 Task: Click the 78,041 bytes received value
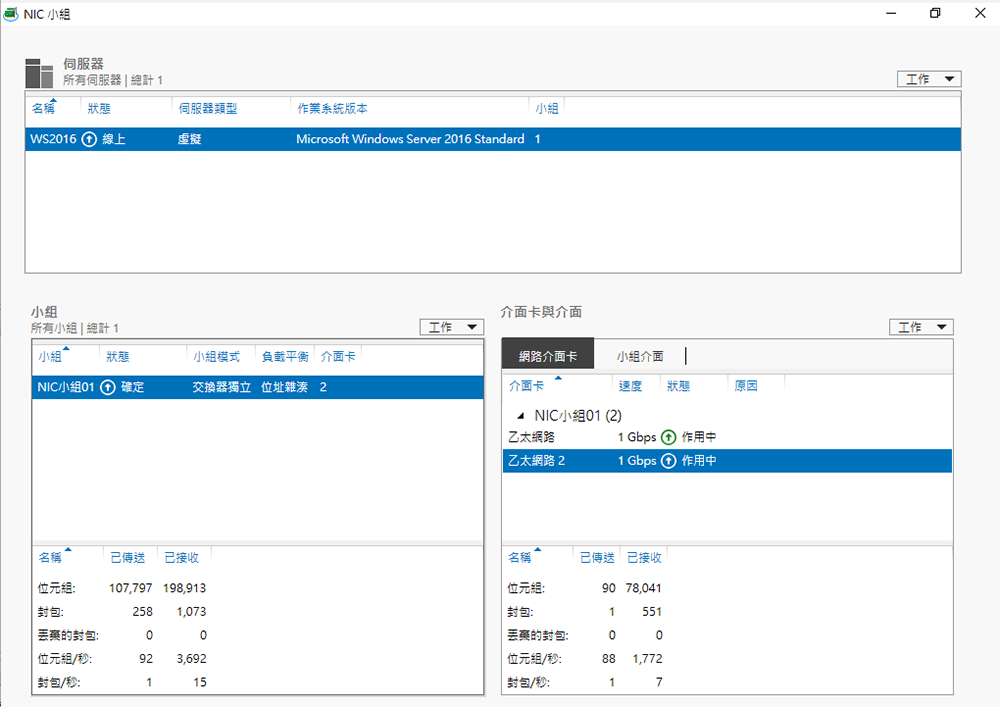643,588
